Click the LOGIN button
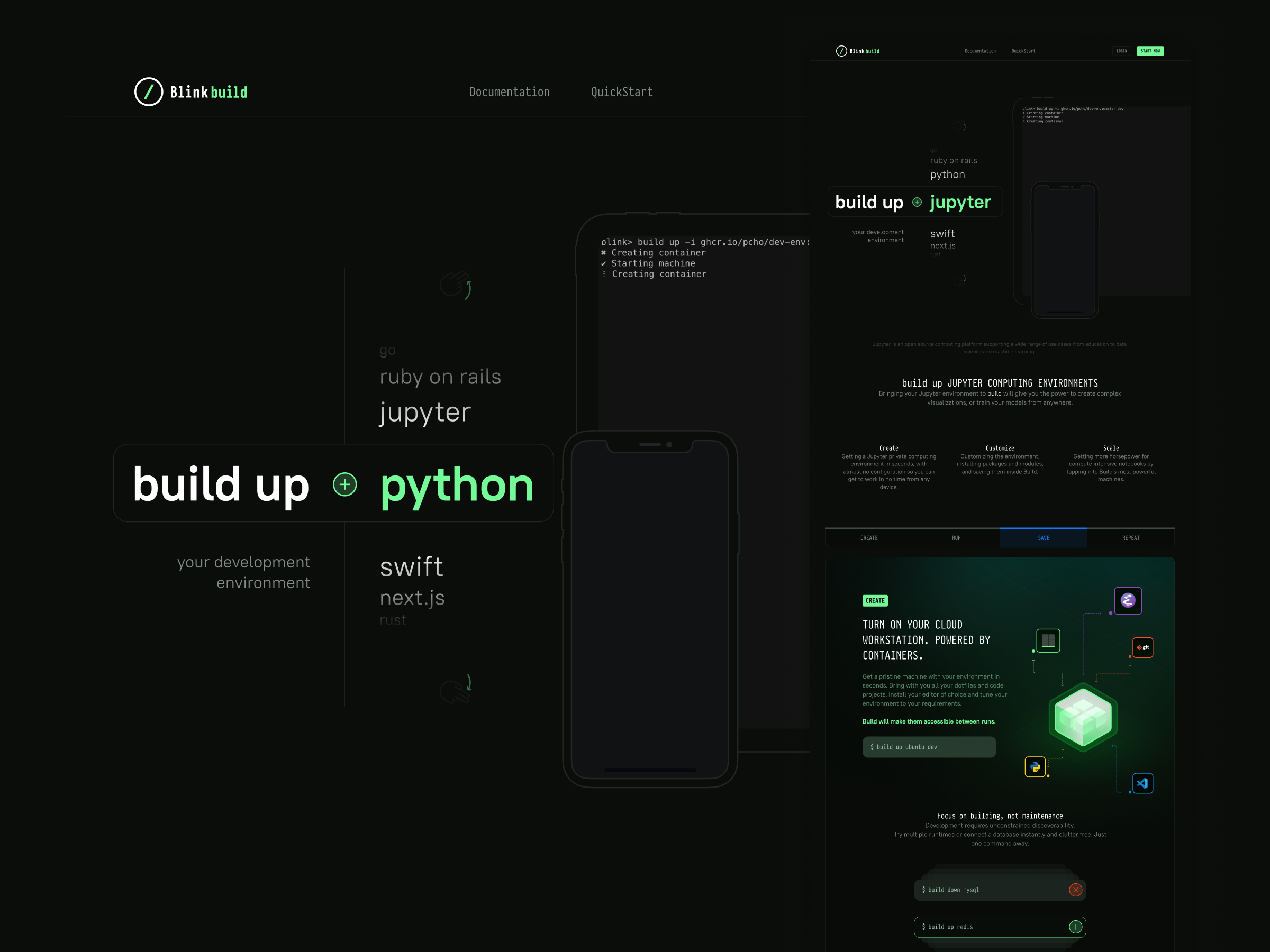Image resolution: width=1270 pixels, height=952 pixels. 1121,51
